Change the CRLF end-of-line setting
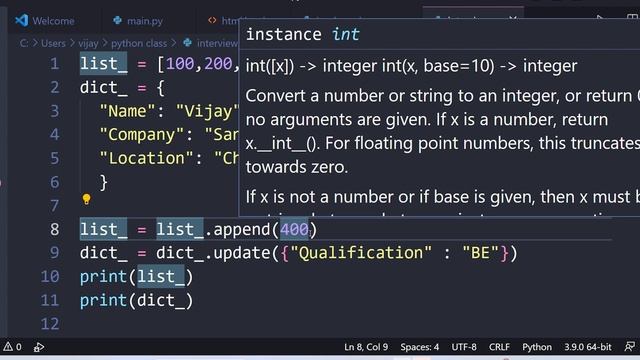The image size is (640, 360). (x=499, y=347)
